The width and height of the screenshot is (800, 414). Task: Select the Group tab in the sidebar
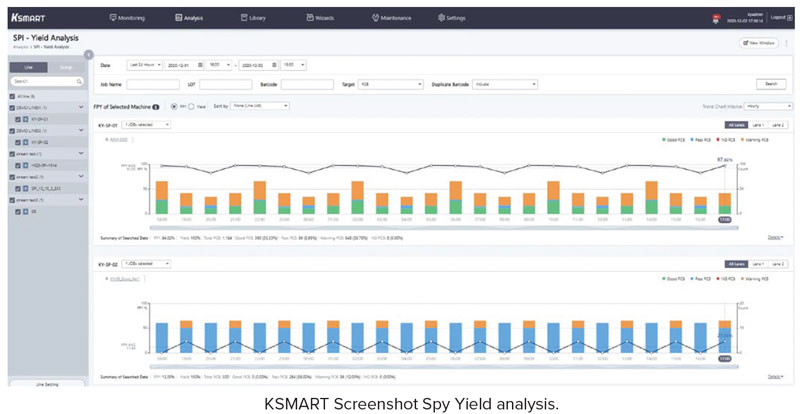66,67
